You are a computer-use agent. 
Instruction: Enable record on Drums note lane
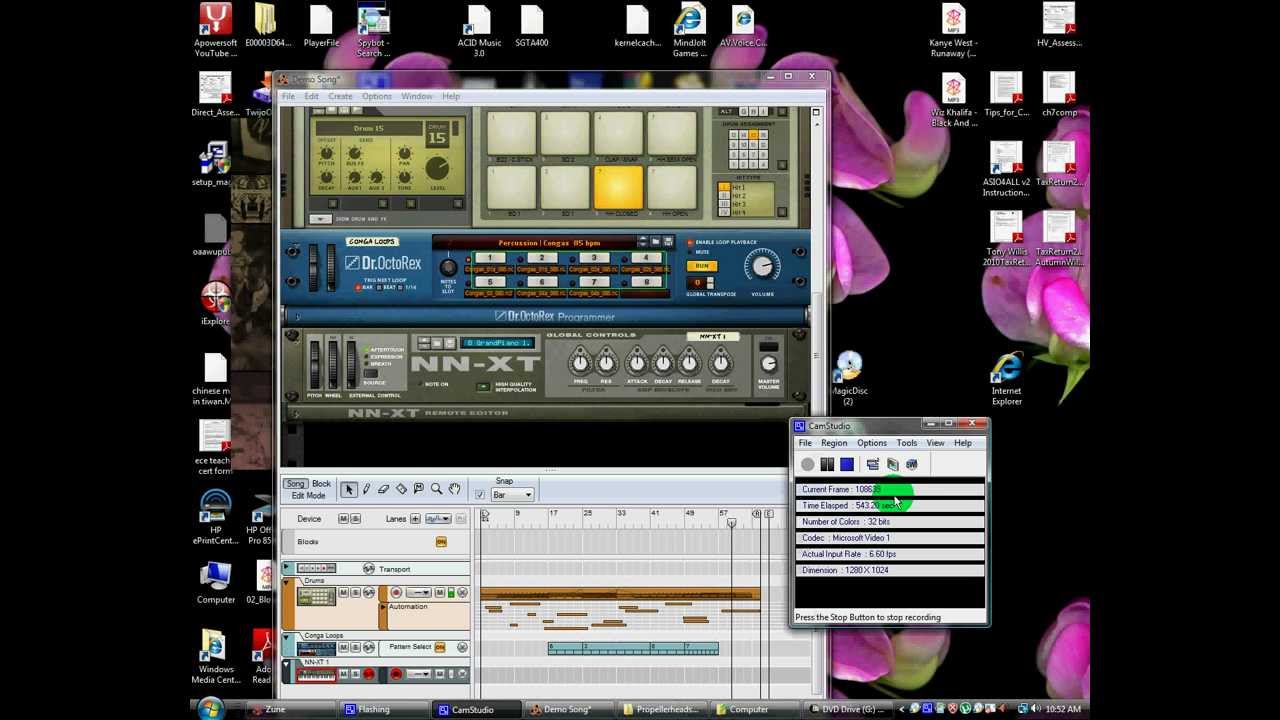[396, 593]
